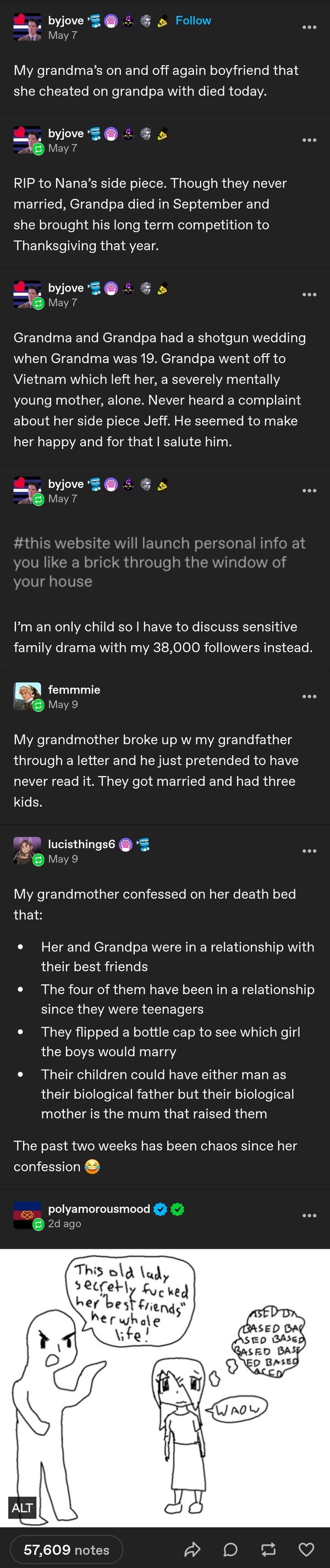Click the purple paw badge beside lucisthings6
The height and width of the screenshot is (1568, 330).
pos(126,844)
